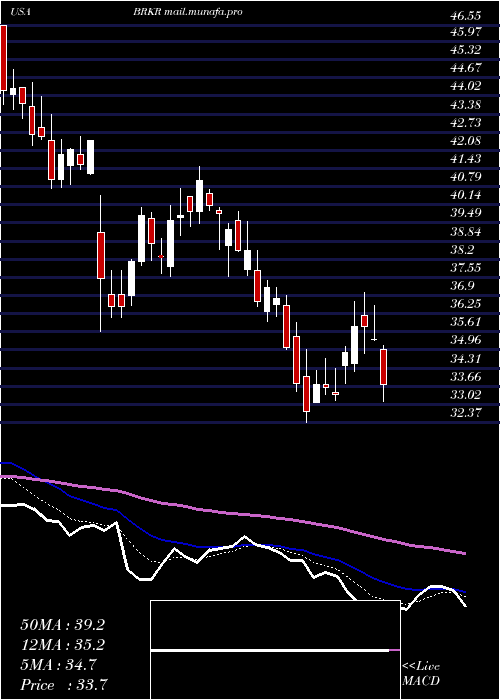Screen dimensions: 500x700
Task: Click the 42.08 price axis label
Action: click(x=465, y=141)
